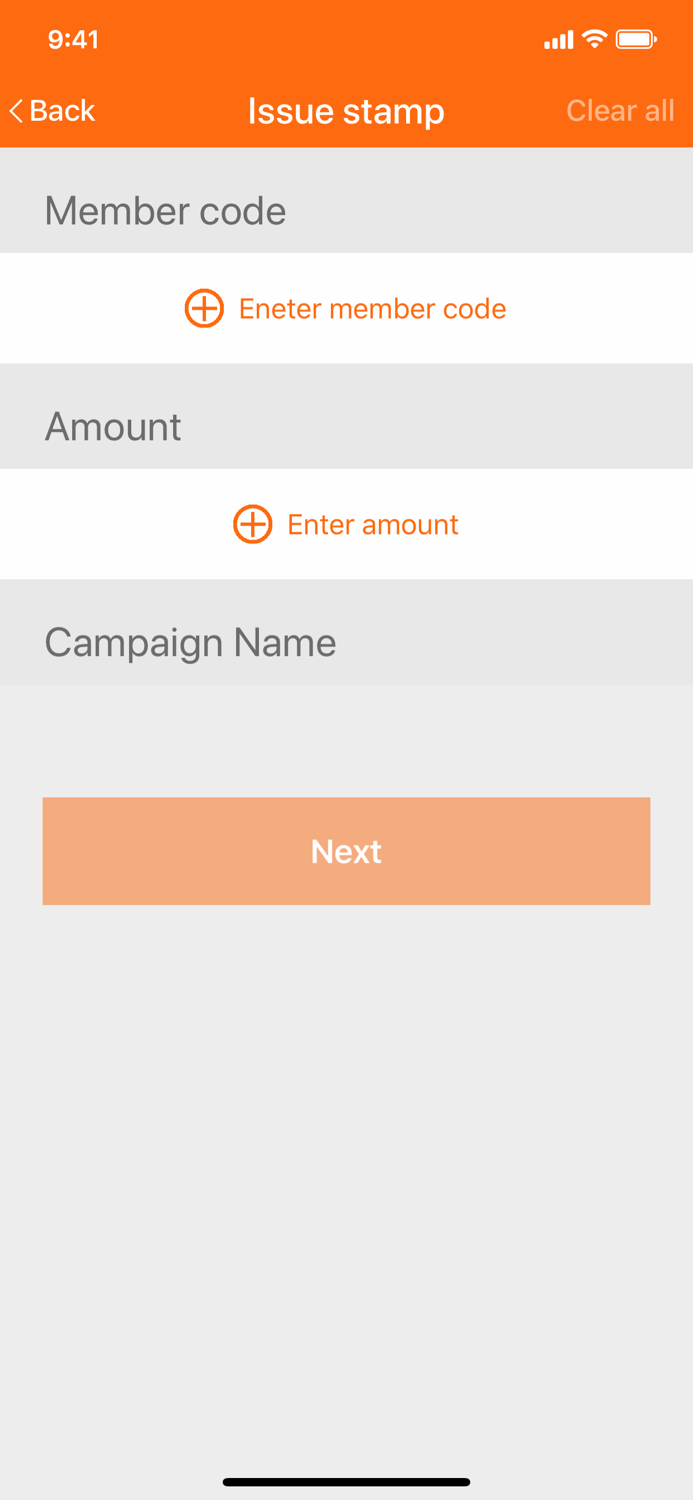693x1500 pixels.
Task: Select the Back navigation item
Action: 48,110
